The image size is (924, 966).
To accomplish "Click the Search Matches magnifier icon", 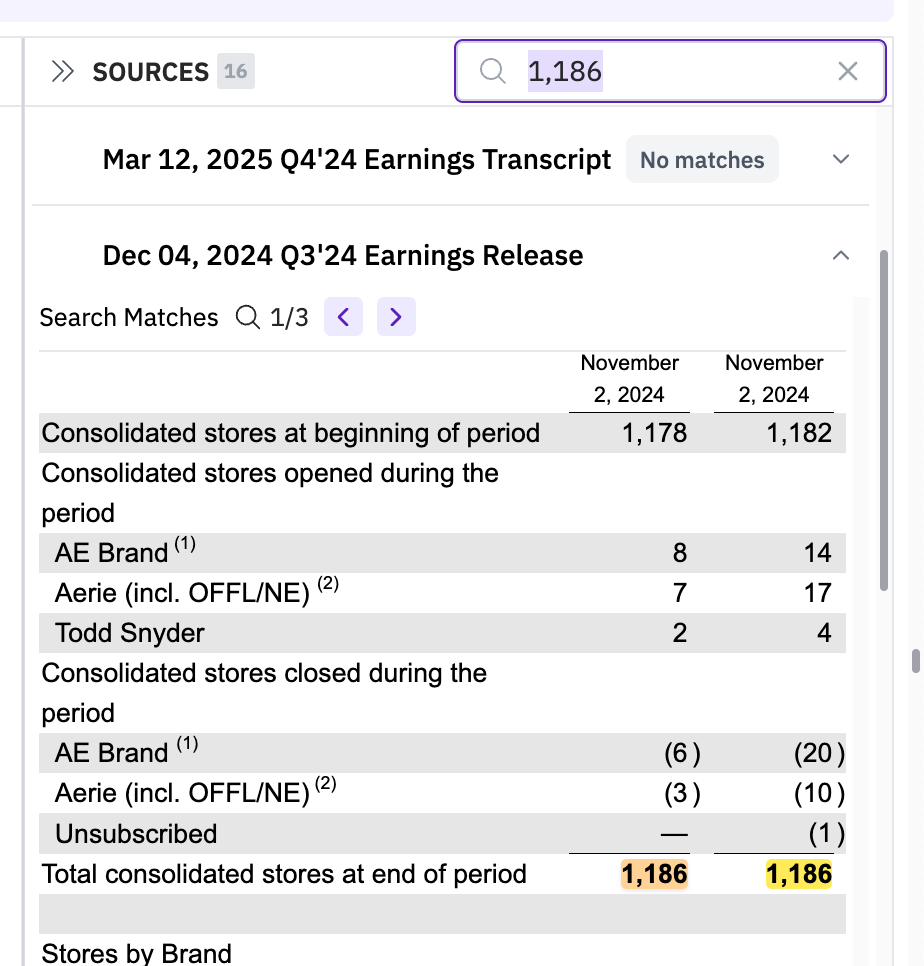I will pos(246,317).
